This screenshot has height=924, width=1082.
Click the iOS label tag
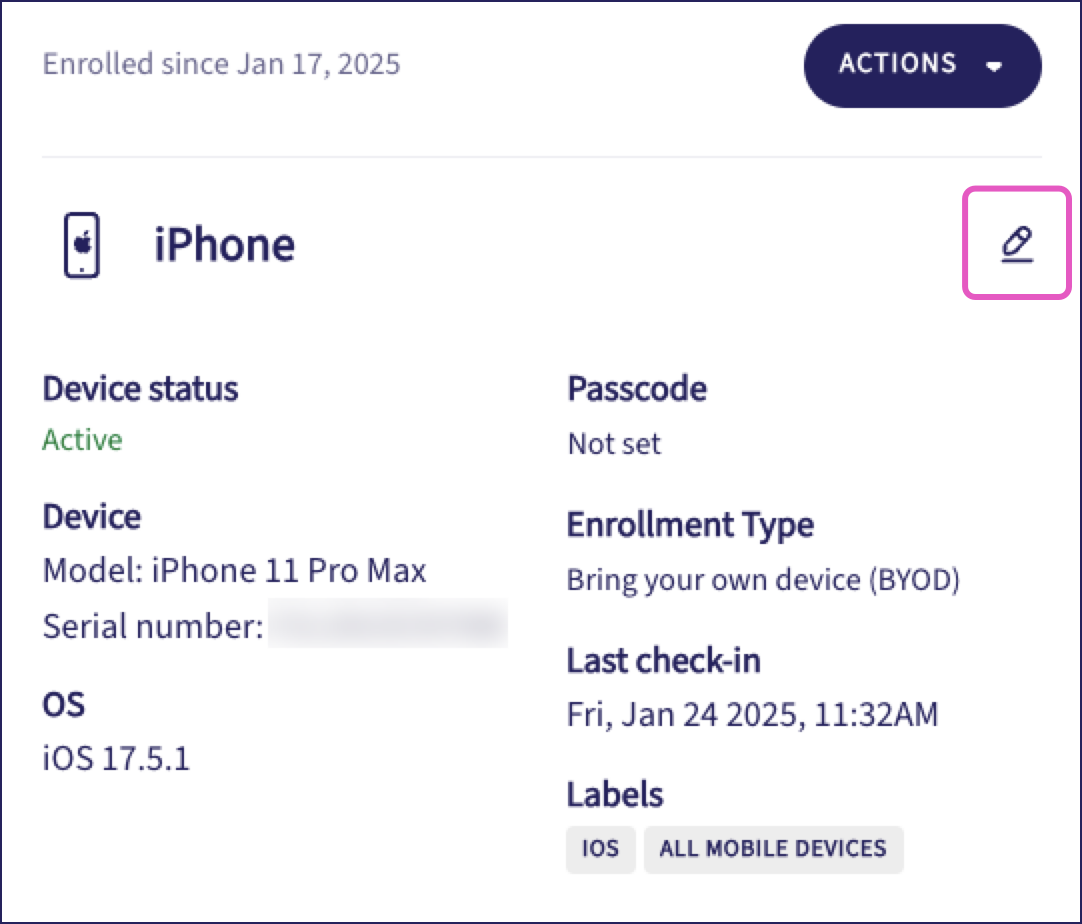600,849
